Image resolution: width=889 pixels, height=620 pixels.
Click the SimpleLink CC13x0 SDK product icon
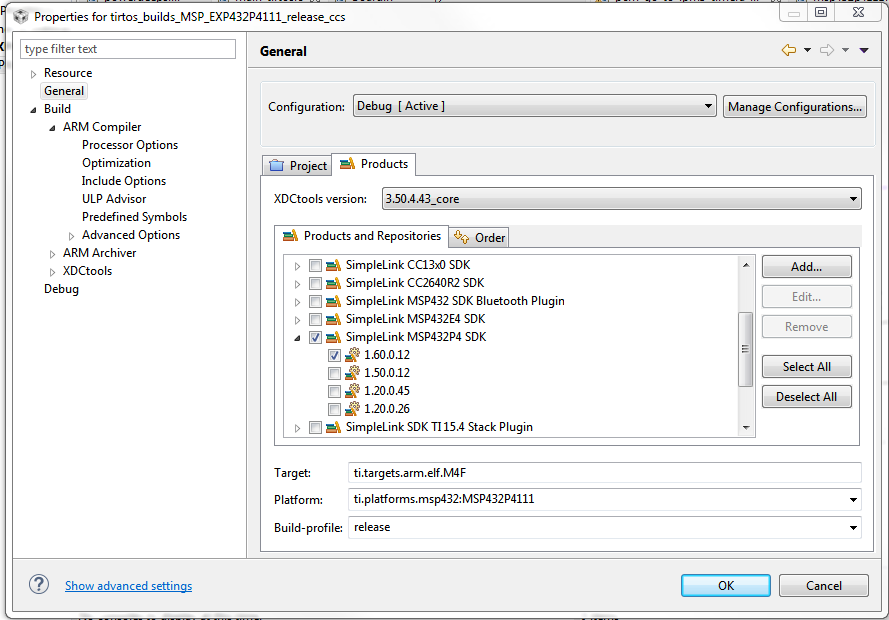(333, 265)
